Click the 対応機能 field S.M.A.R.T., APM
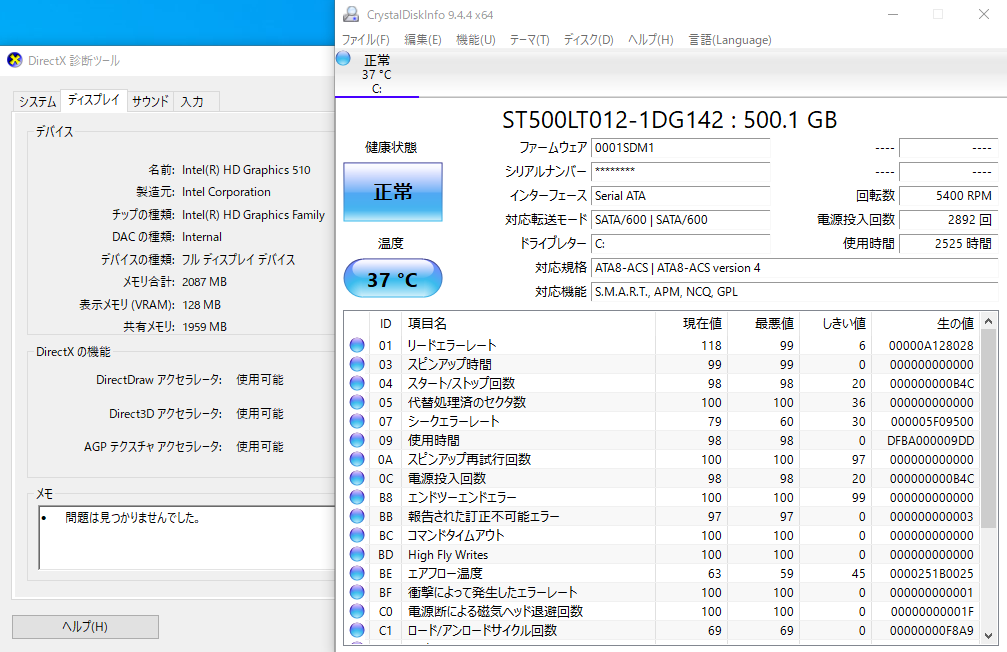 (794, 292)
